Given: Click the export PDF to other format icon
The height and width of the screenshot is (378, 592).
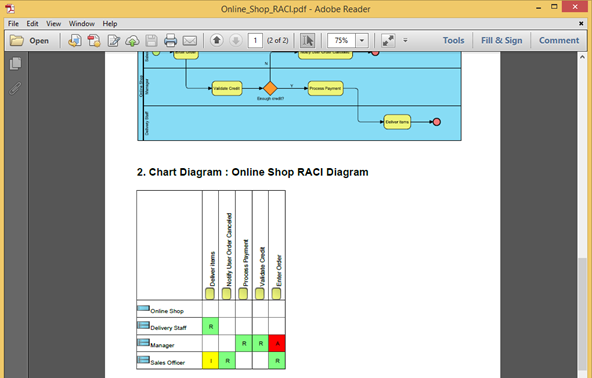Looking at the screenshot, I should (74, 40).
